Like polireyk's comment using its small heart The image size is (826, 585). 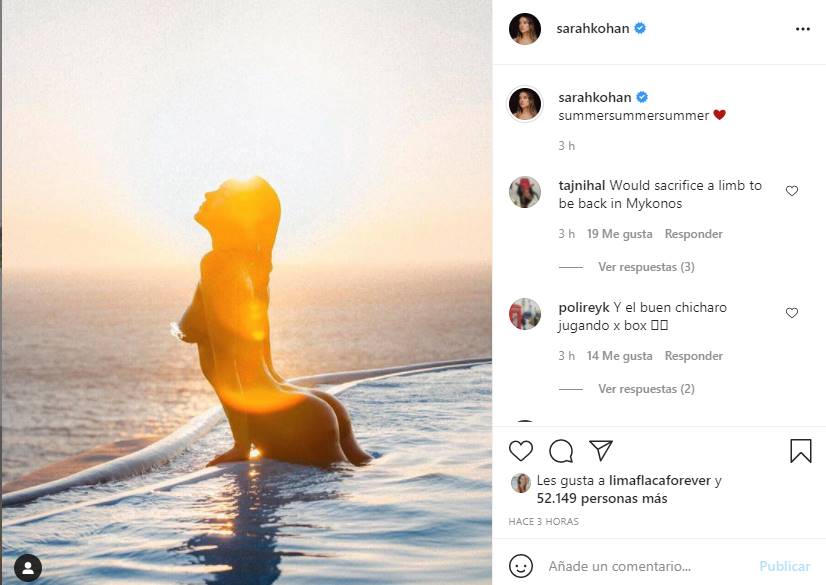click(791, 312)
